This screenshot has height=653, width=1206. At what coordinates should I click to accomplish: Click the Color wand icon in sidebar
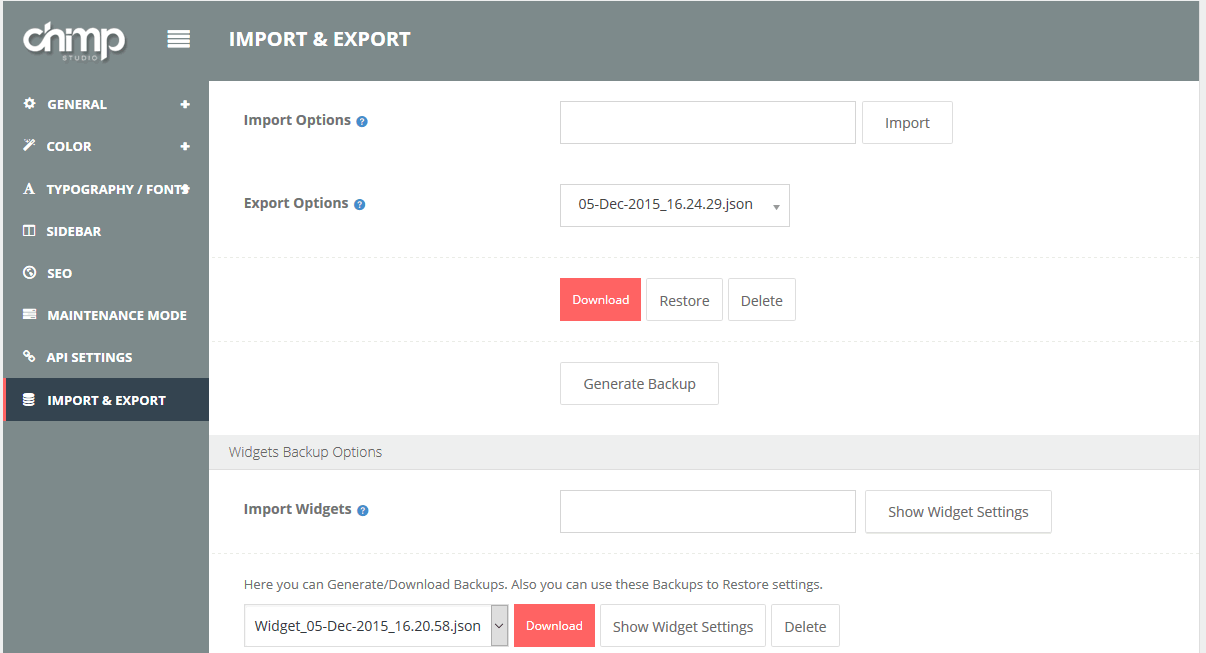pyautogui.click(x=29, y=146)
